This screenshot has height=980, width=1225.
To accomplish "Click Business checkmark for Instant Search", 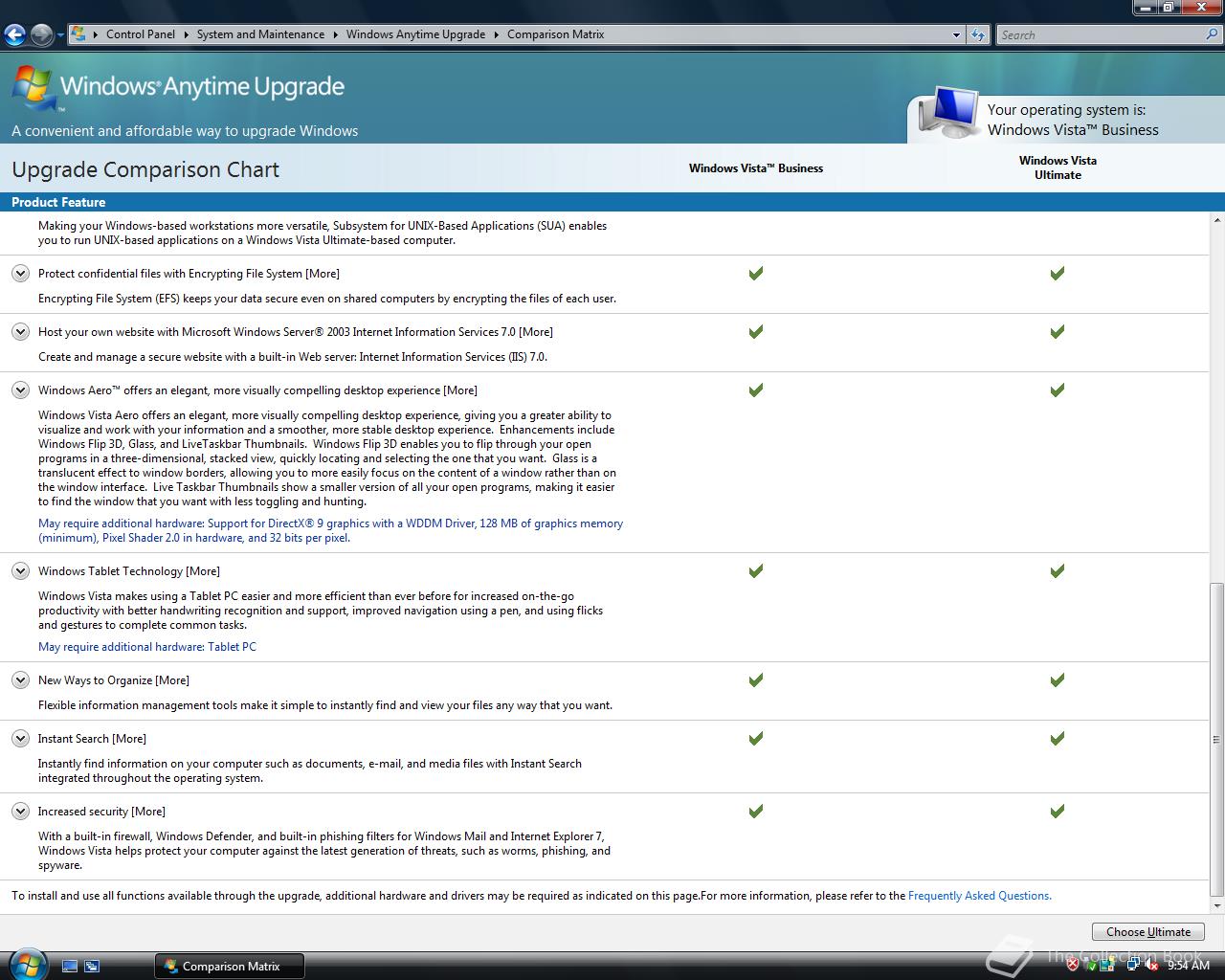I will pos(756,739).
